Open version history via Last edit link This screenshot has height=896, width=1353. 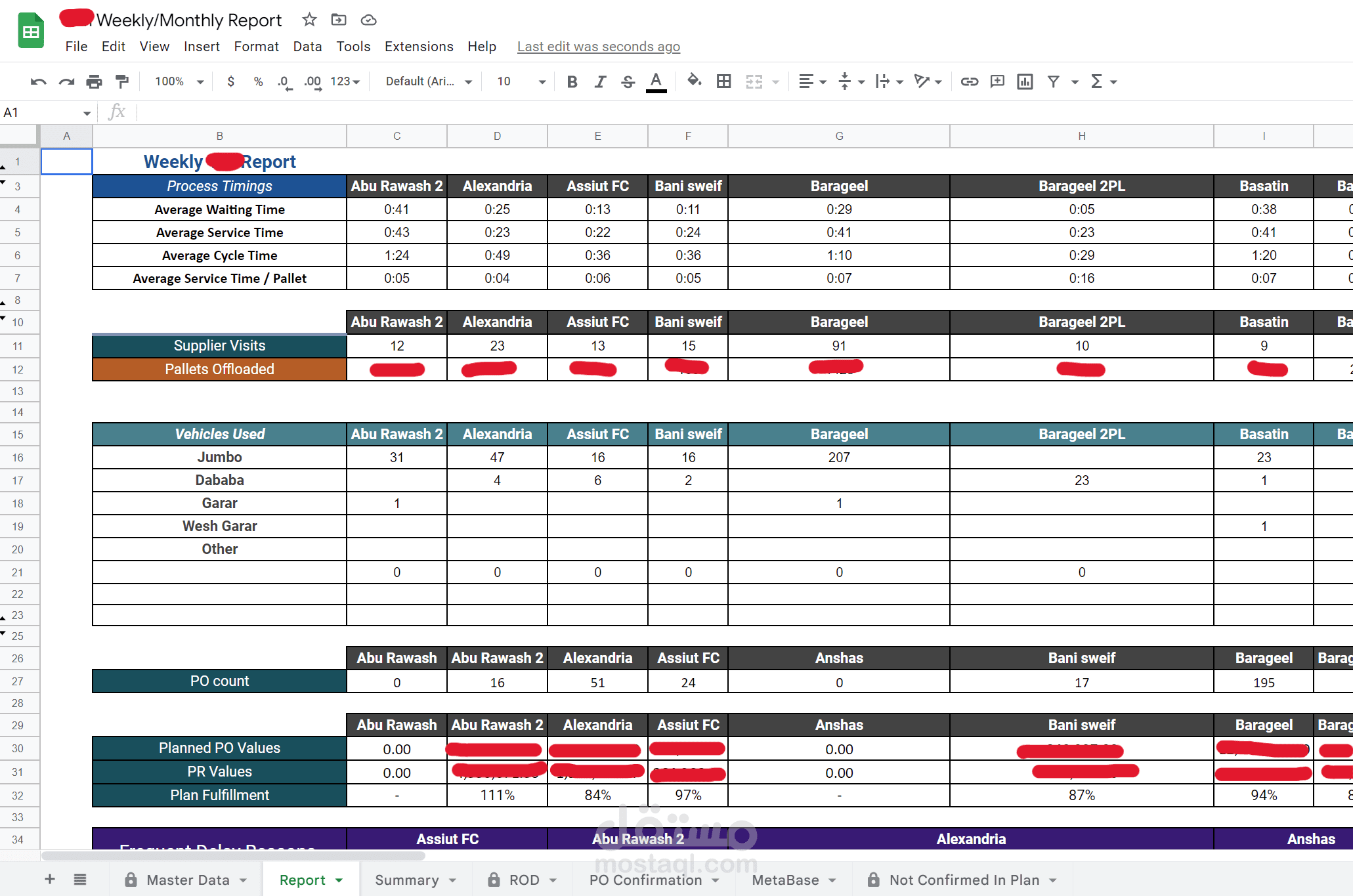(597, 46)
